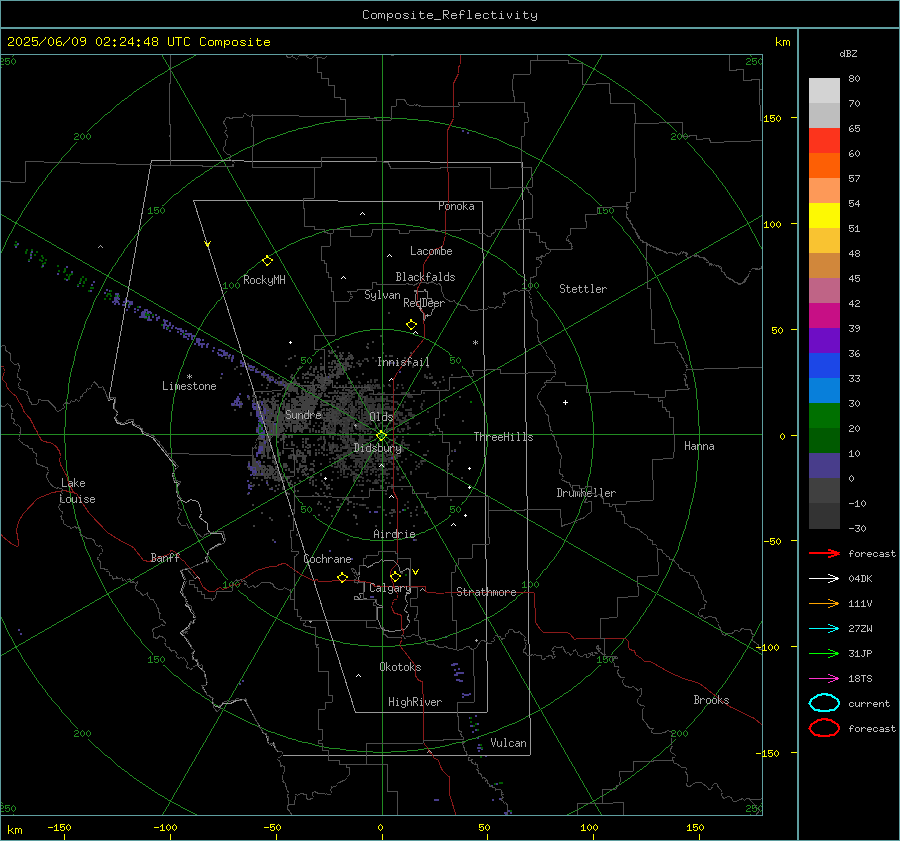Click the RockyMH label
This screenshot has width=900, height=841.
pyautogui.click(x=264, y=280)
